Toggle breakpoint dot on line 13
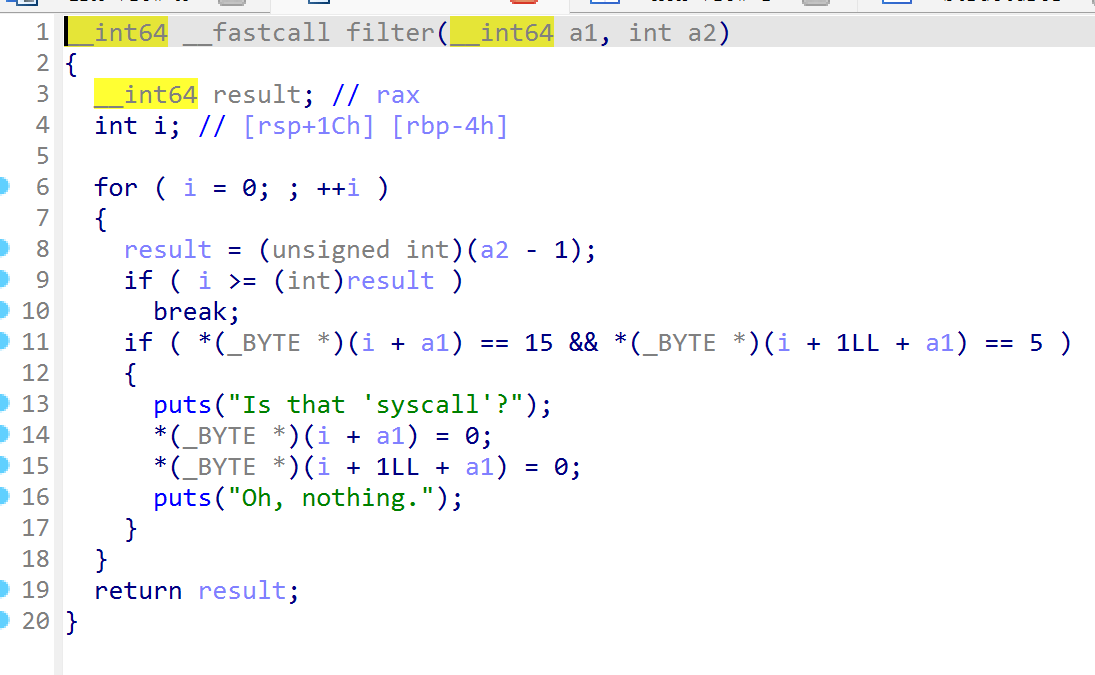The image size is (1095, 675). click(4, 403)
